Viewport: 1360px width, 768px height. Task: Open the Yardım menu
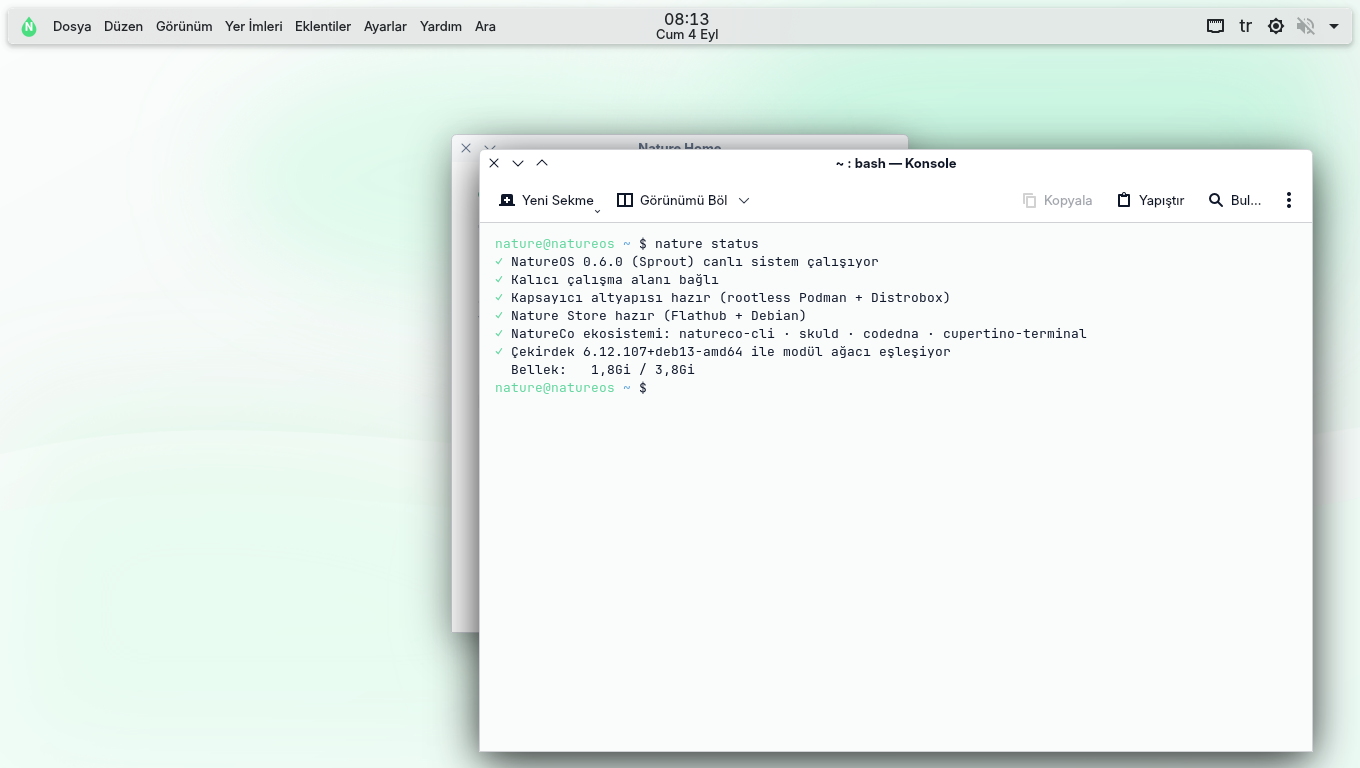click(x=441, y=27)
